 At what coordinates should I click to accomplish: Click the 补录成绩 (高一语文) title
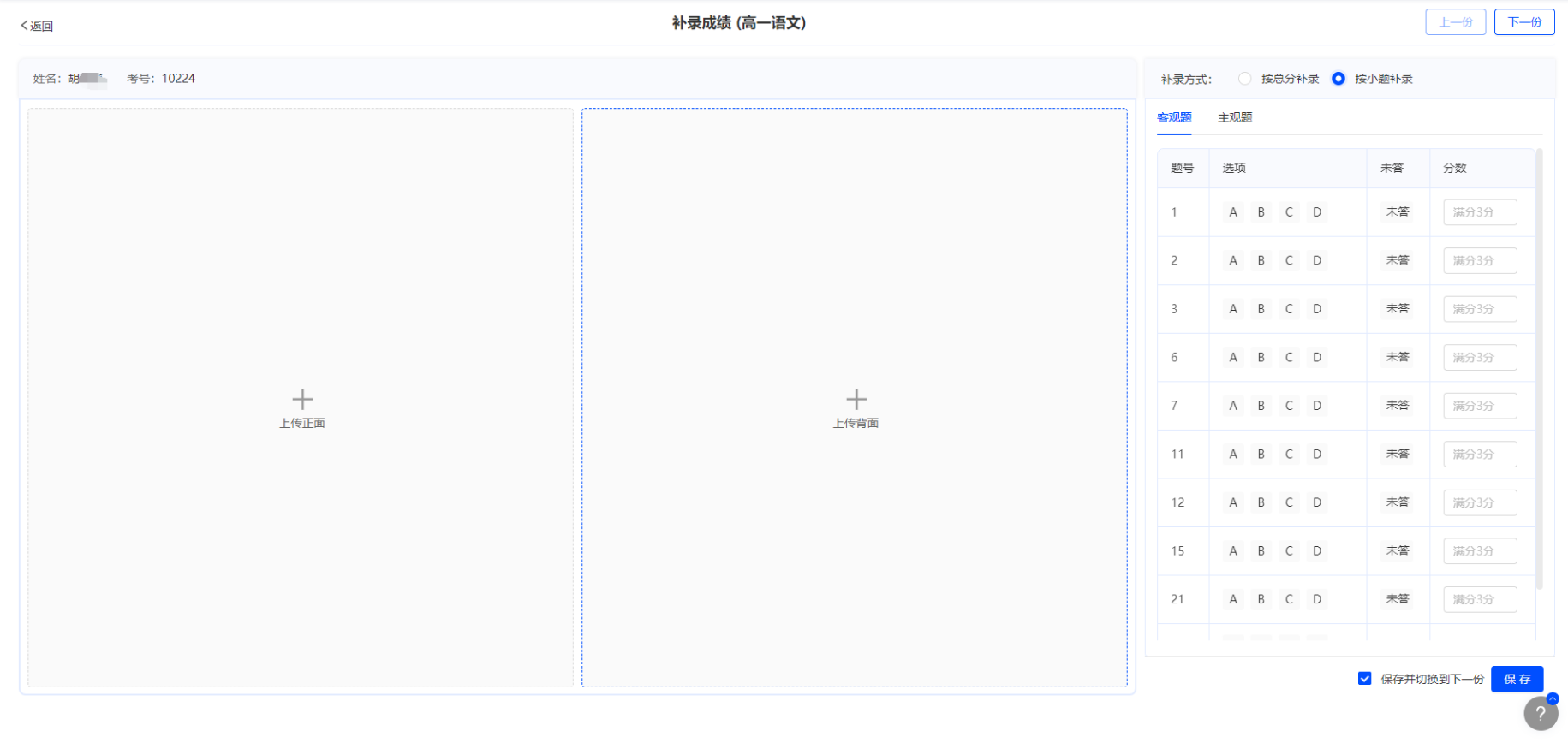[739, 23]
